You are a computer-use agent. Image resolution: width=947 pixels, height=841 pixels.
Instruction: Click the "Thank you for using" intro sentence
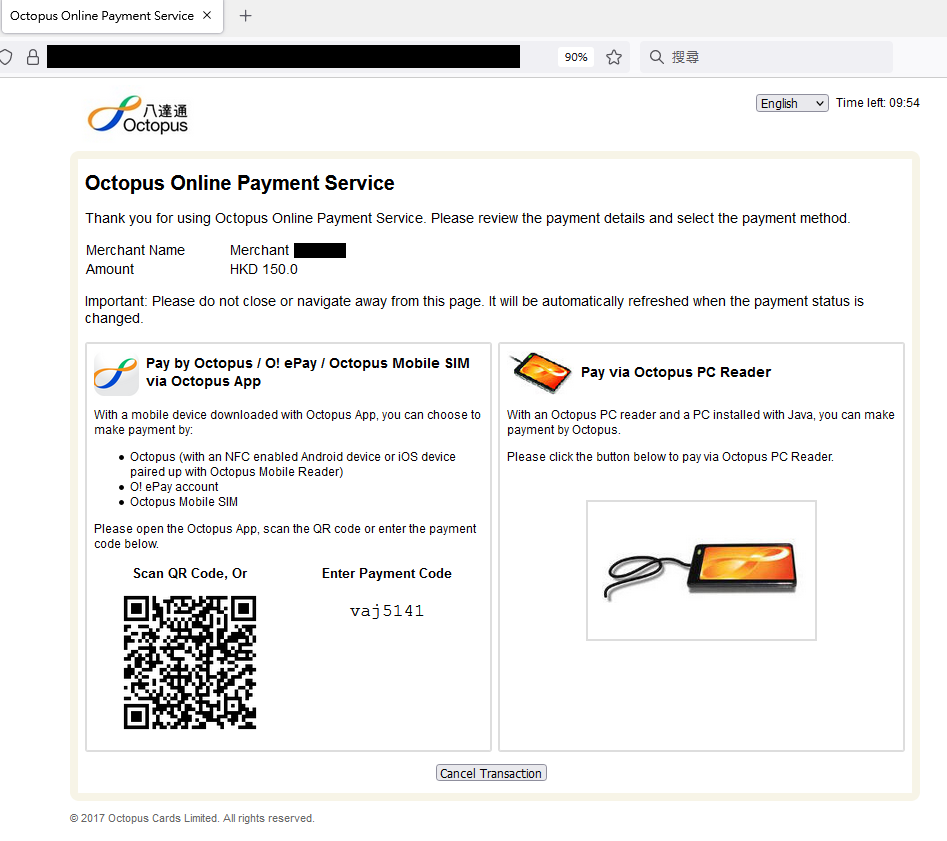pyautogui.click(x=467, y=218)
